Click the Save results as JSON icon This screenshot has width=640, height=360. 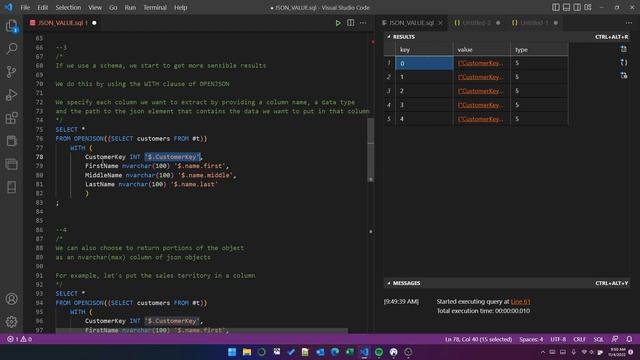click(624, 62)
